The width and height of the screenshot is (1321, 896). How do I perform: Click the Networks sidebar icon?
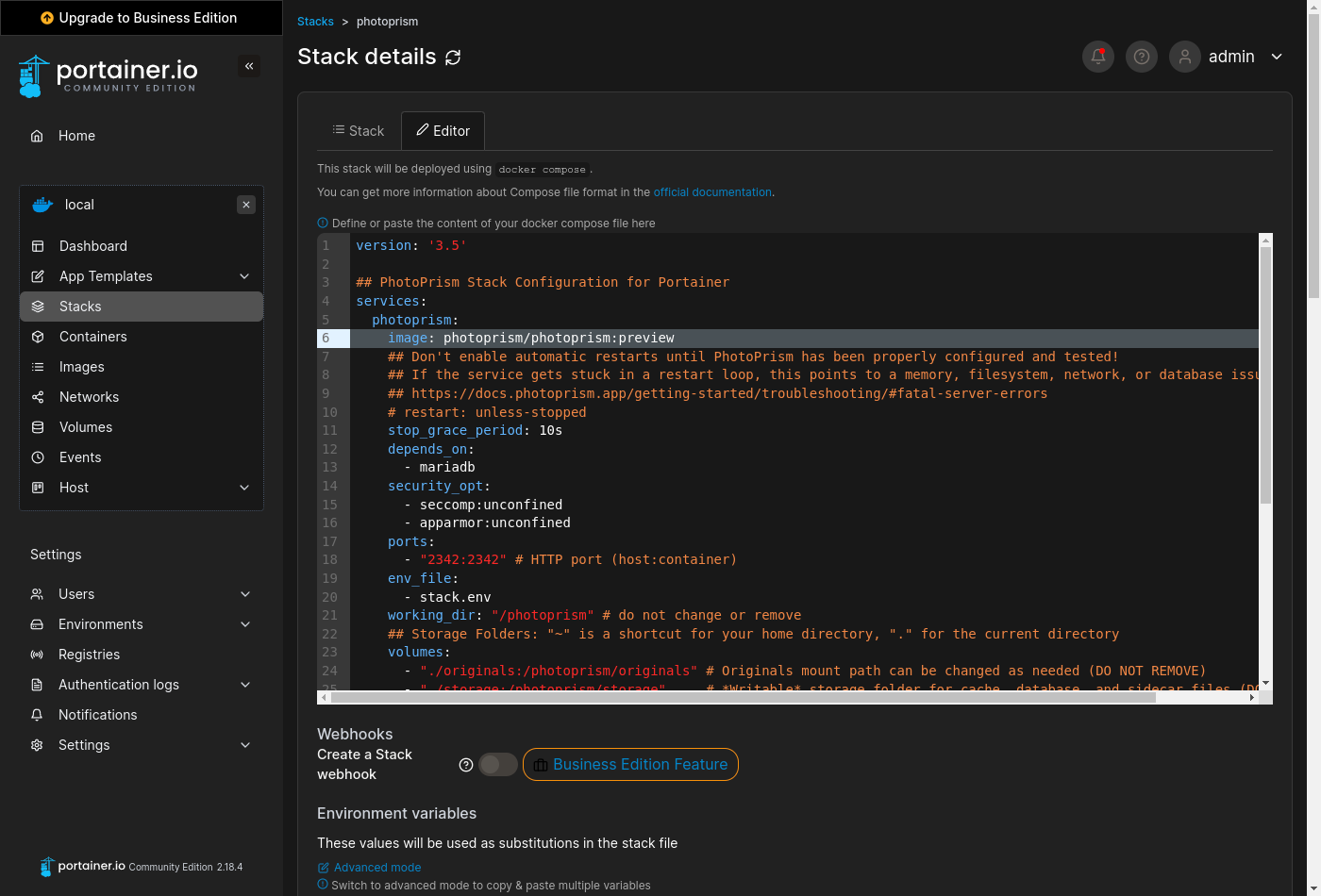pyautogui.click(x=36, y=397)
